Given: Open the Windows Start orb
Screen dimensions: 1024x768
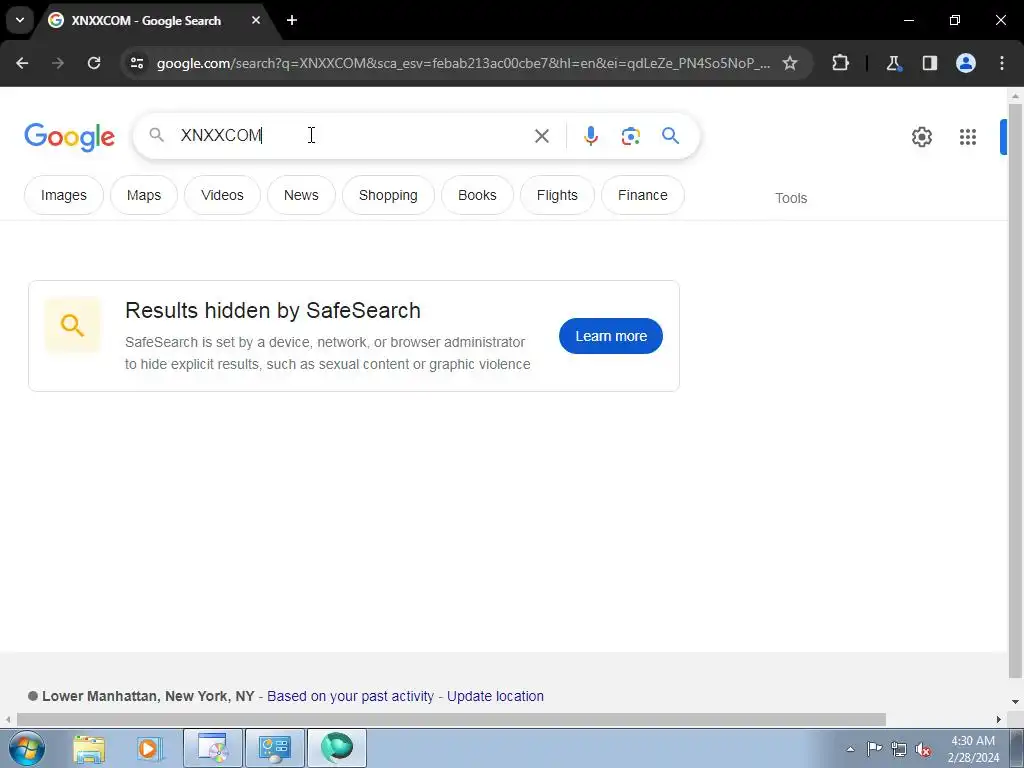Looking at the screenshot, I should [x=27, y=748].
